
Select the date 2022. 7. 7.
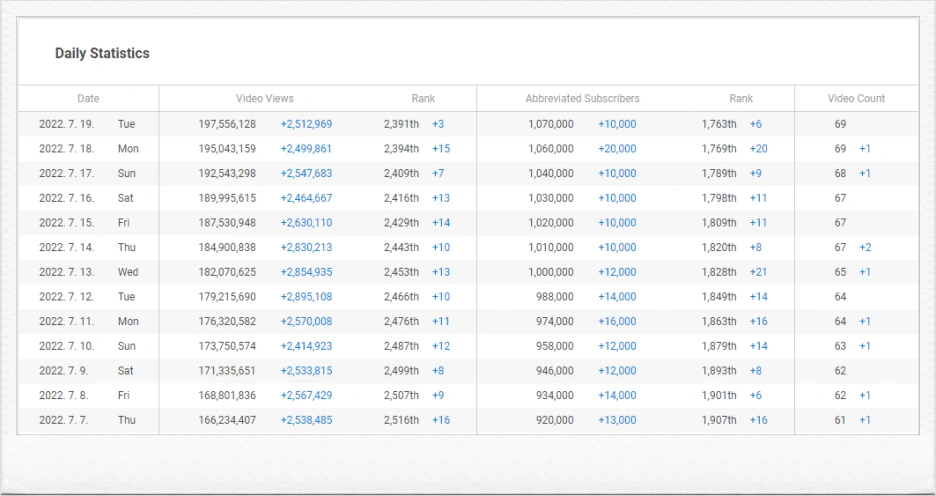[63, 420]
